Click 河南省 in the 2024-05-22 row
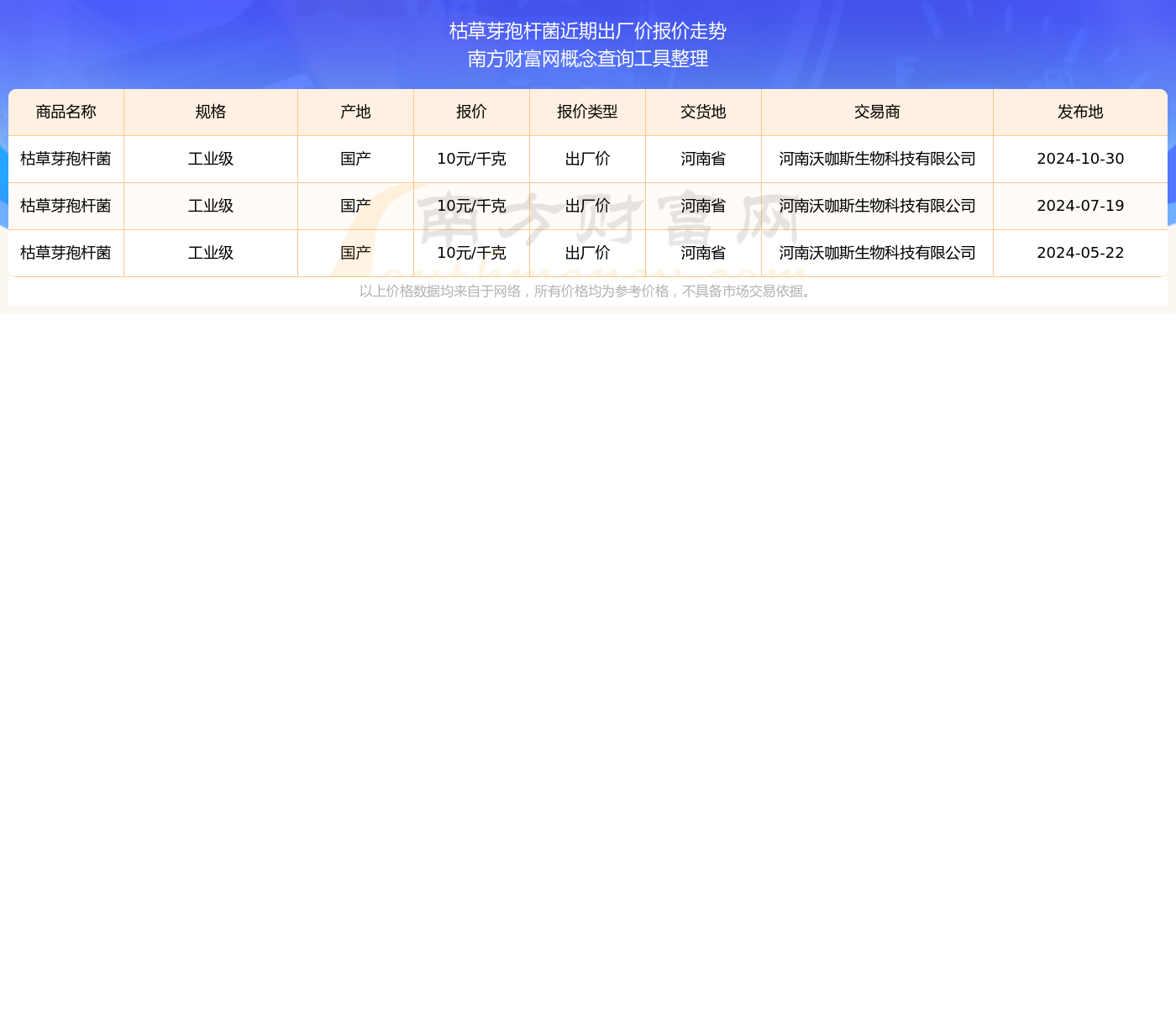This screenshot has width=1176, height=1012. 703,254
